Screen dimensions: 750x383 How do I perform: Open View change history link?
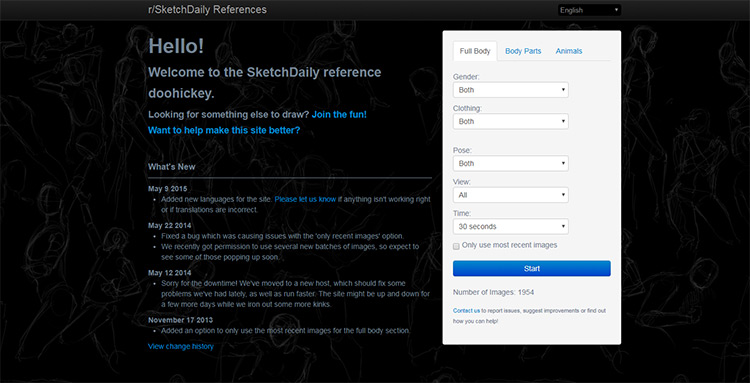181,346
